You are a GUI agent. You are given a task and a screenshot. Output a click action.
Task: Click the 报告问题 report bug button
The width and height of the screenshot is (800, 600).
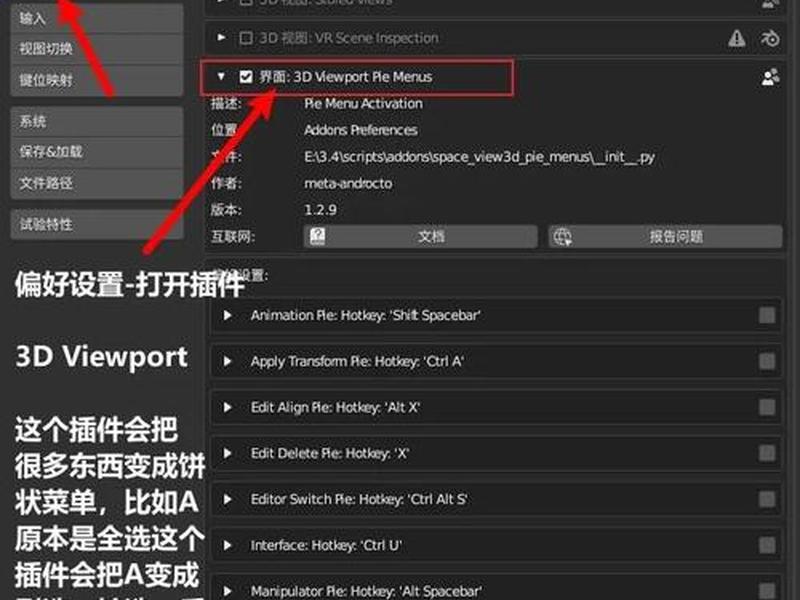point(665,237)
